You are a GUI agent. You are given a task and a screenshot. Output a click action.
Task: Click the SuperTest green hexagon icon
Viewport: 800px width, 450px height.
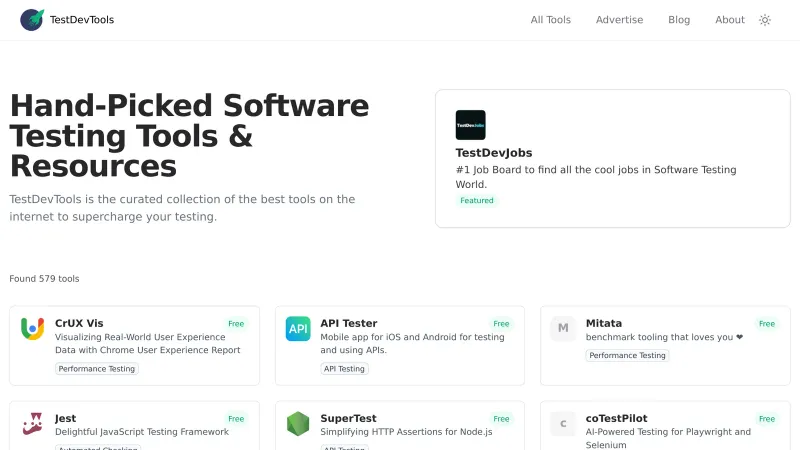click(x=298, y=423)
